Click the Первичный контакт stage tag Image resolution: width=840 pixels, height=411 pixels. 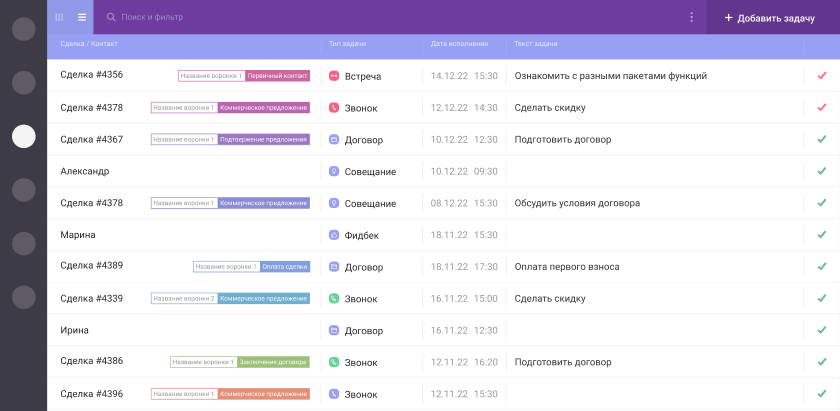click(278, 76)
